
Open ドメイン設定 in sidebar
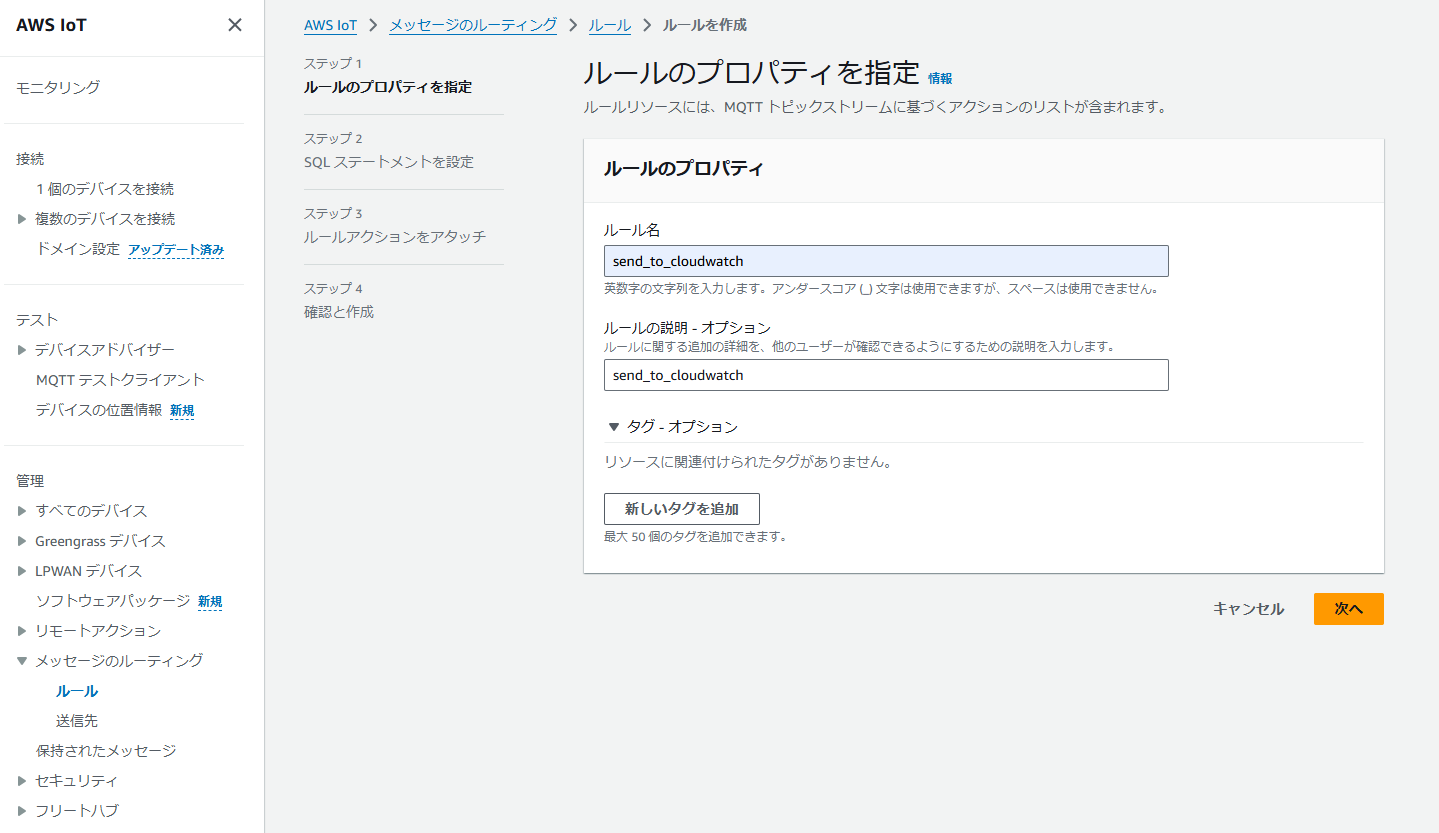tap(77, 249)
